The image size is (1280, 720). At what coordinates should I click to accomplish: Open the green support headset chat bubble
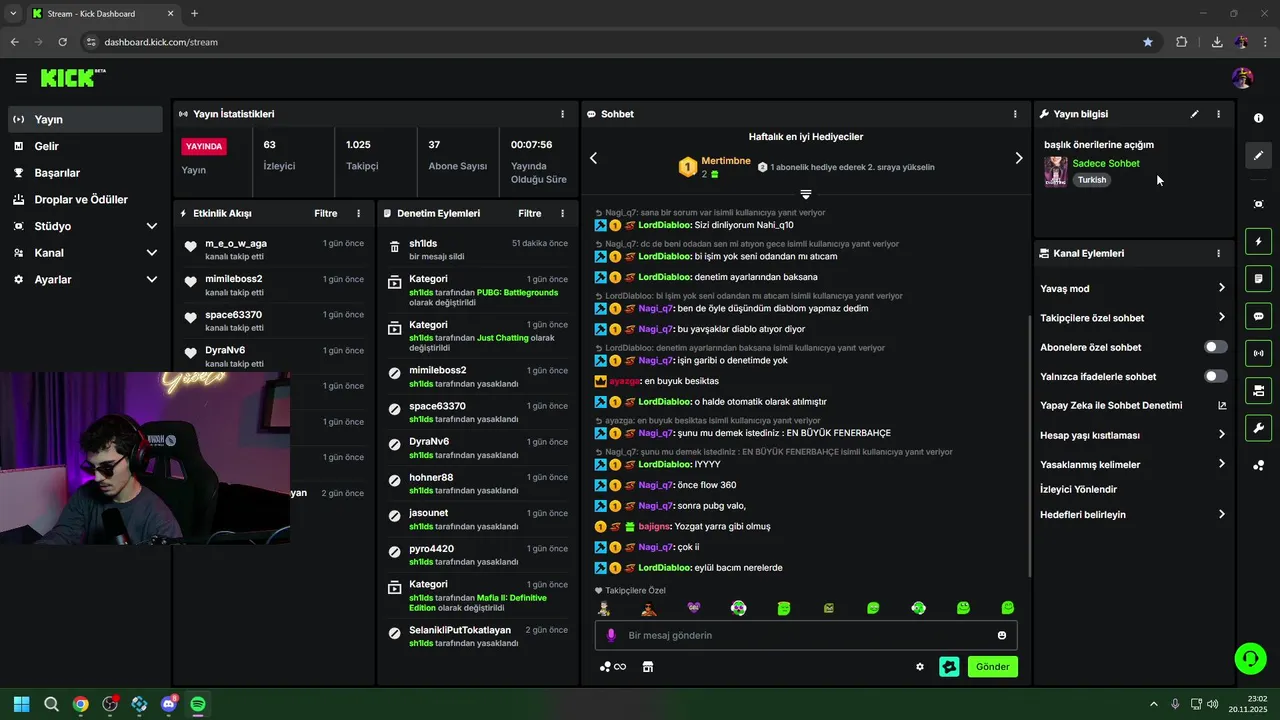[x=1250, y=658]
